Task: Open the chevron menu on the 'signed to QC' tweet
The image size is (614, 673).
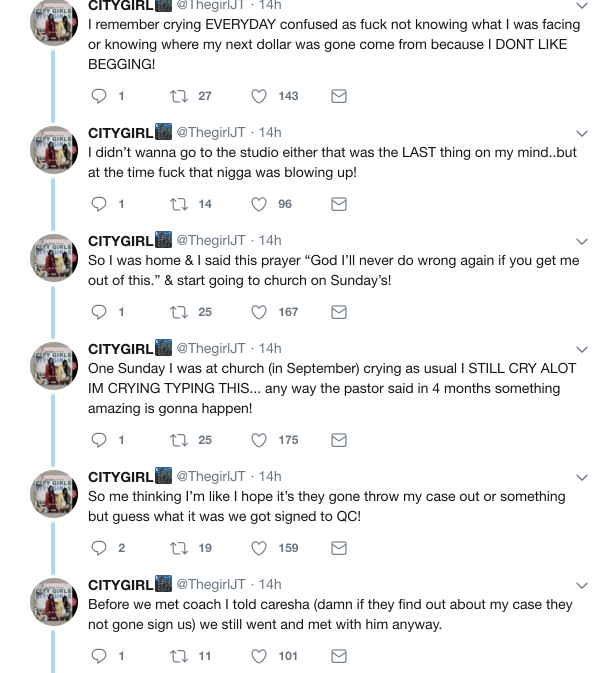Action: 583,477
